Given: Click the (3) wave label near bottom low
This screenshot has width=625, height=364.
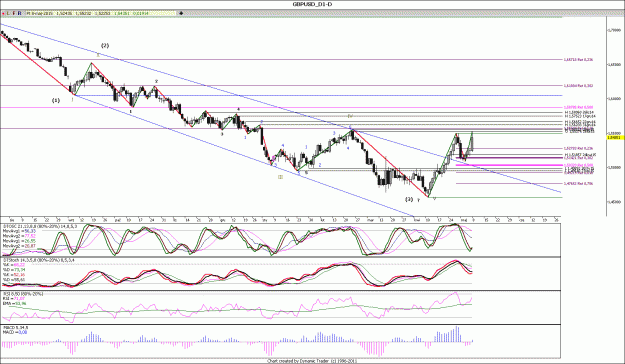Looking at the screenshot, I should pos(409,199).
